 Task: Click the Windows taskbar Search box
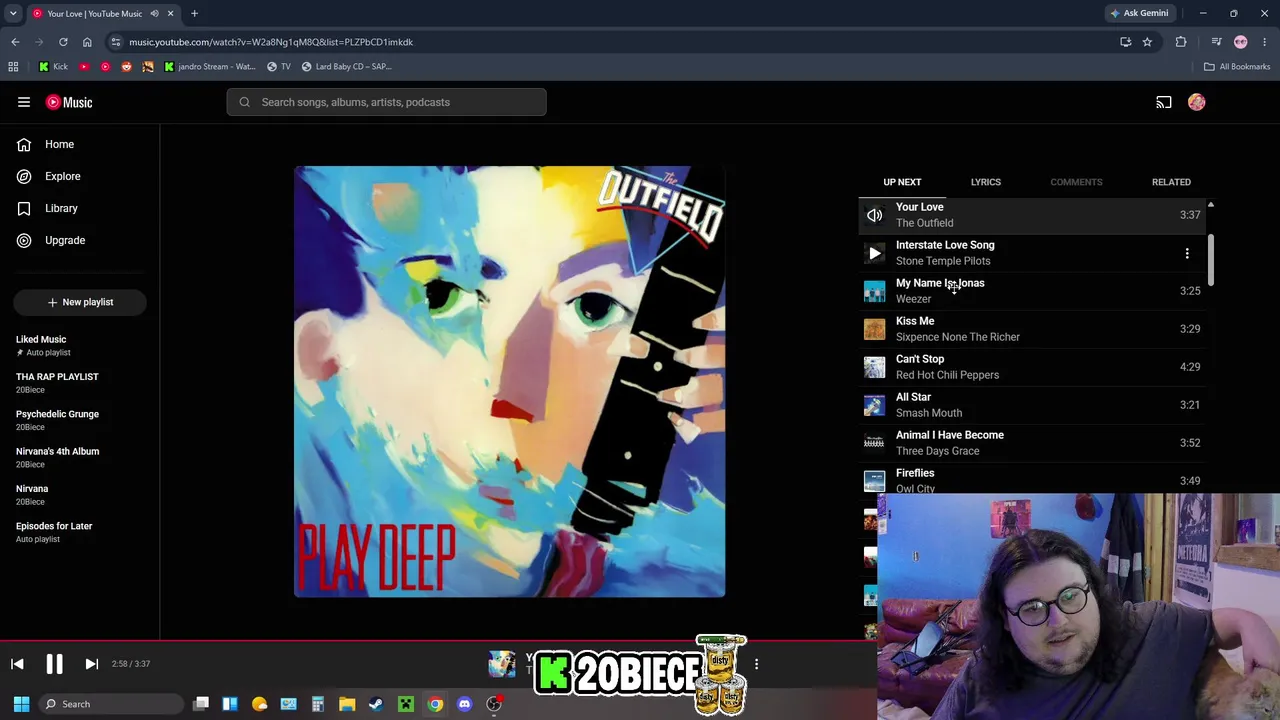[112, 704]
